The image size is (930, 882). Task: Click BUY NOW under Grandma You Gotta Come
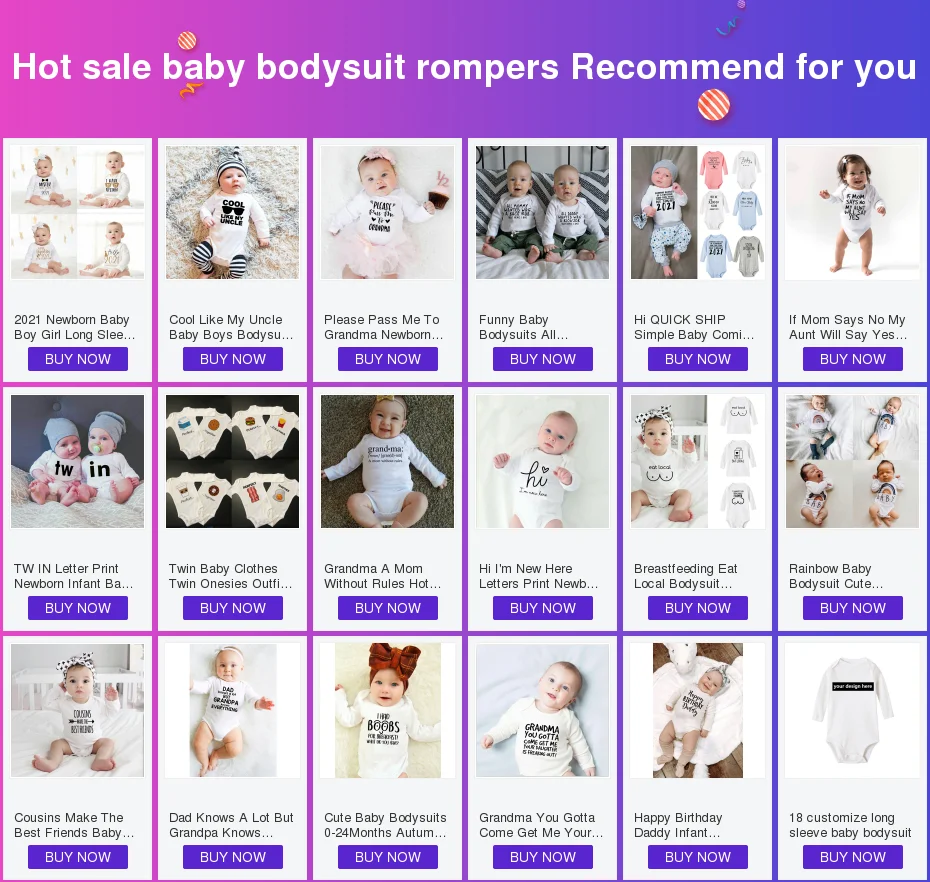click(543, 858)
